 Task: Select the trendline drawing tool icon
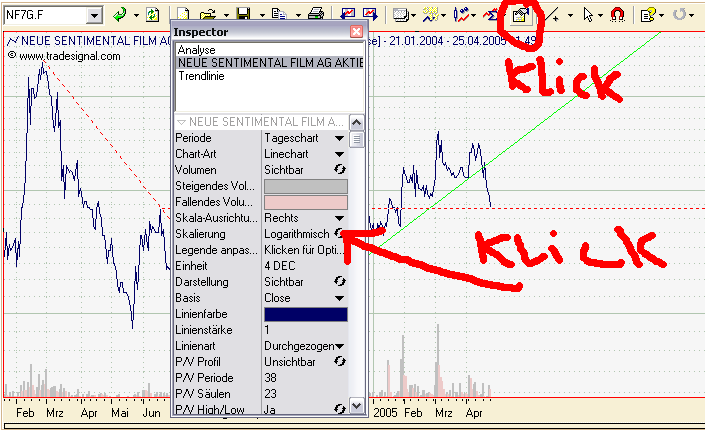point(553,15)
